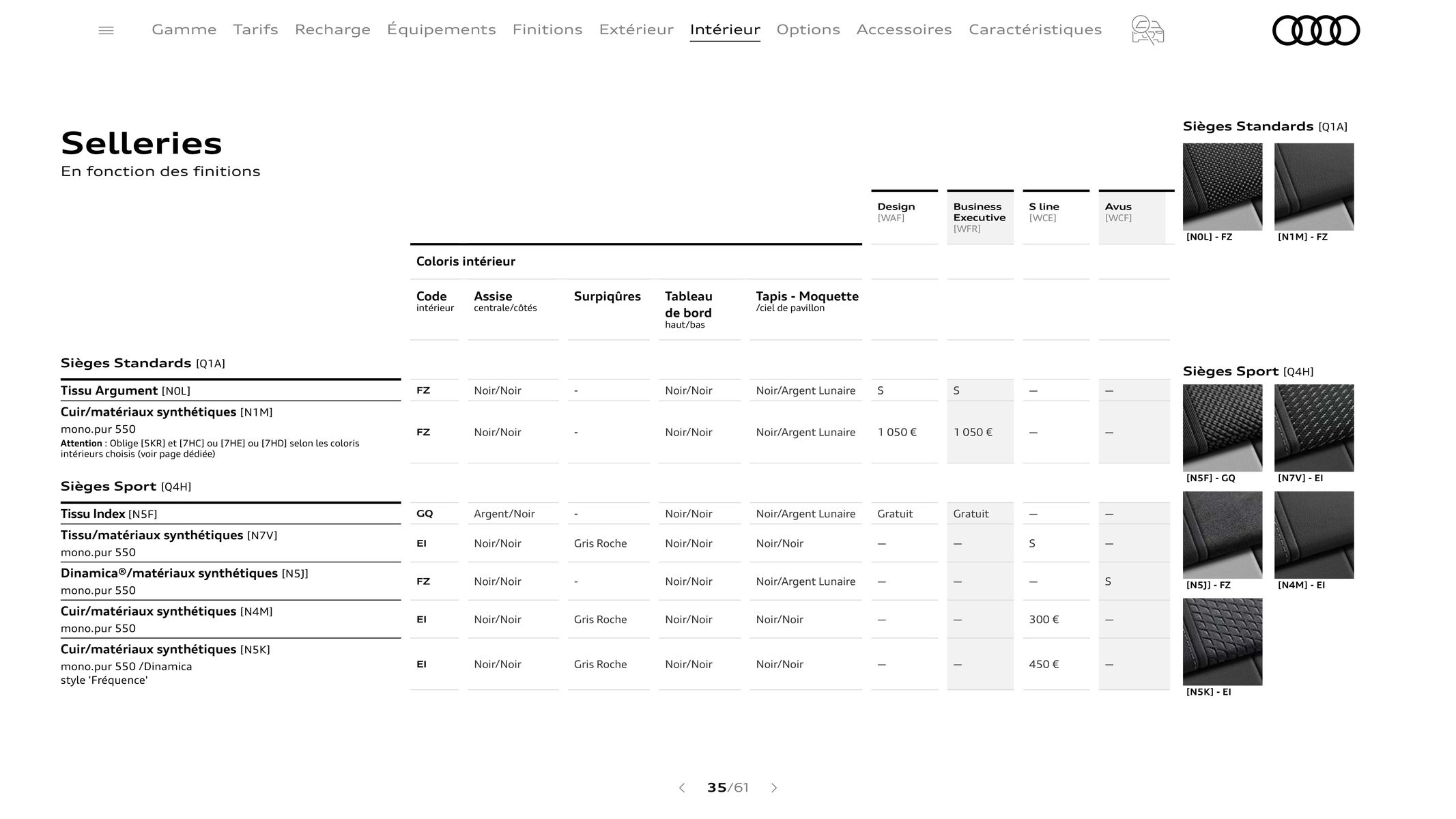The height and width of the screenshot is (819, 1456).
Task: Switch to Recharge tab
Action: click(332, 29)
